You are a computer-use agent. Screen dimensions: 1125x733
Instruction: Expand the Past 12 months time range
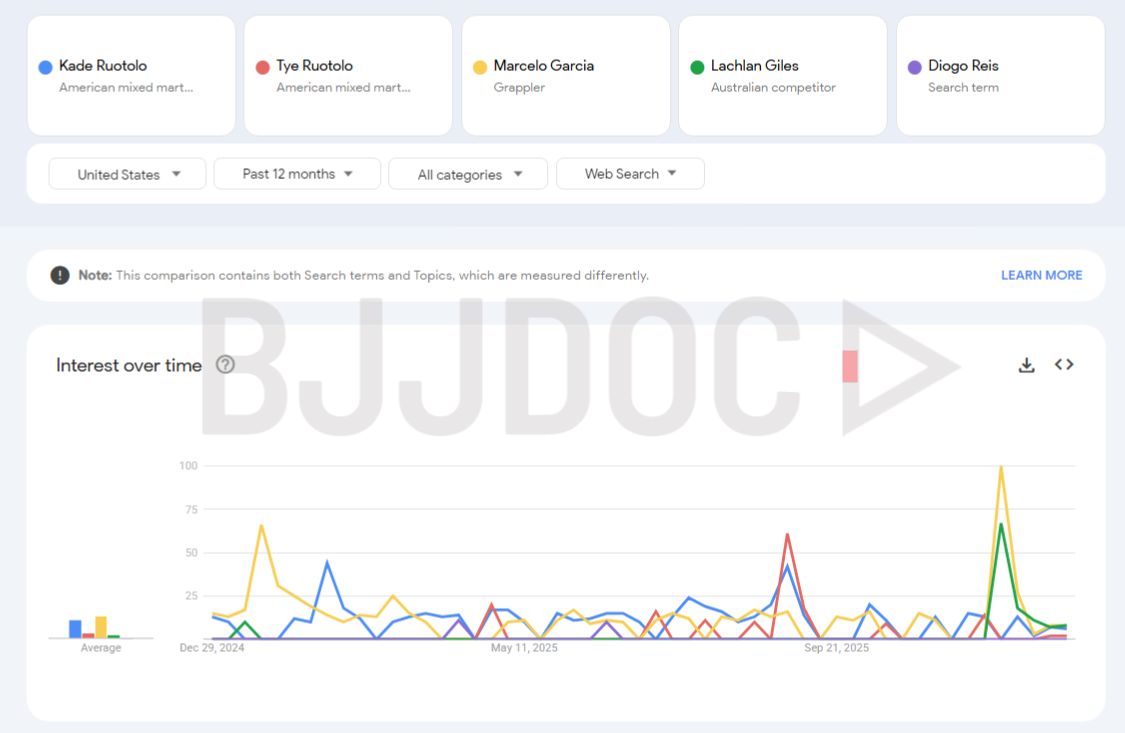[x=297, y=174]
